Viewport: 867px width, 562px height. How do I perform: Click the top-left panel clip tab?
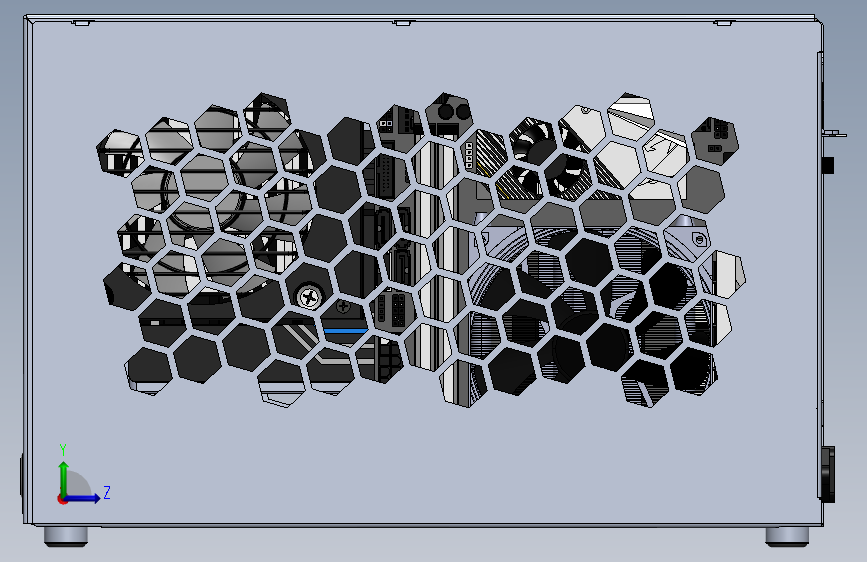pyautogui.click(x=81, y=23)
